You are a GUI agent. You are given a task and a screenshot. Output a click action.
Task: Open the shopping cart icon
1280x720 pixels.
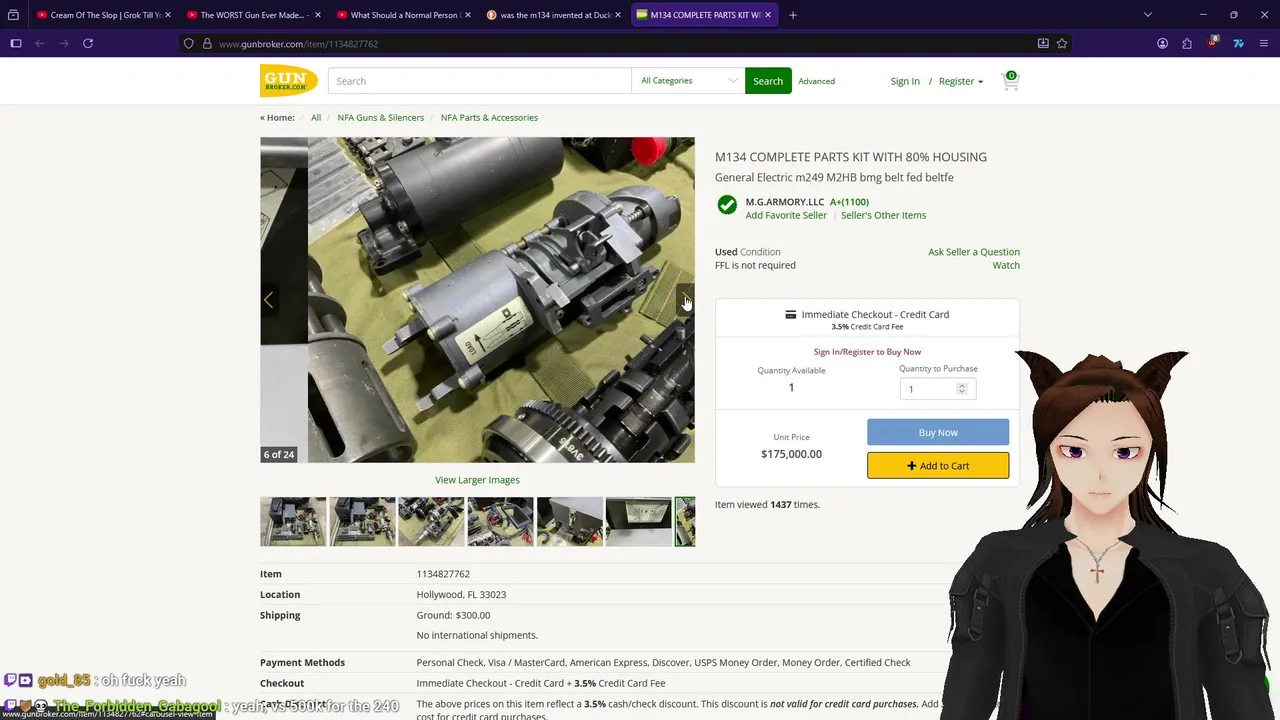coord(1010,81)
